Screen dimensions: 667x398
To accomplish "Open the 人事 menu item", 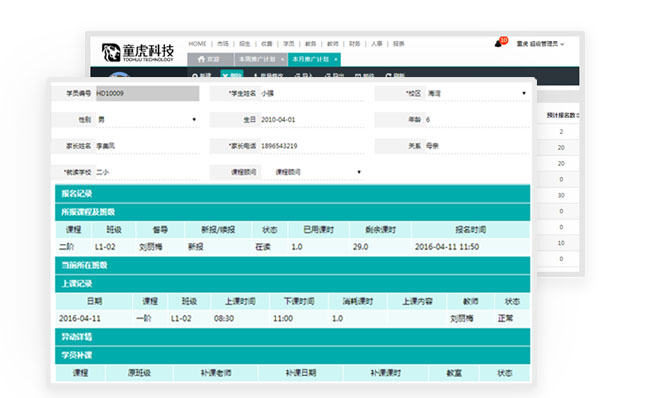I will pyautogui.click(x=376, y=44).
